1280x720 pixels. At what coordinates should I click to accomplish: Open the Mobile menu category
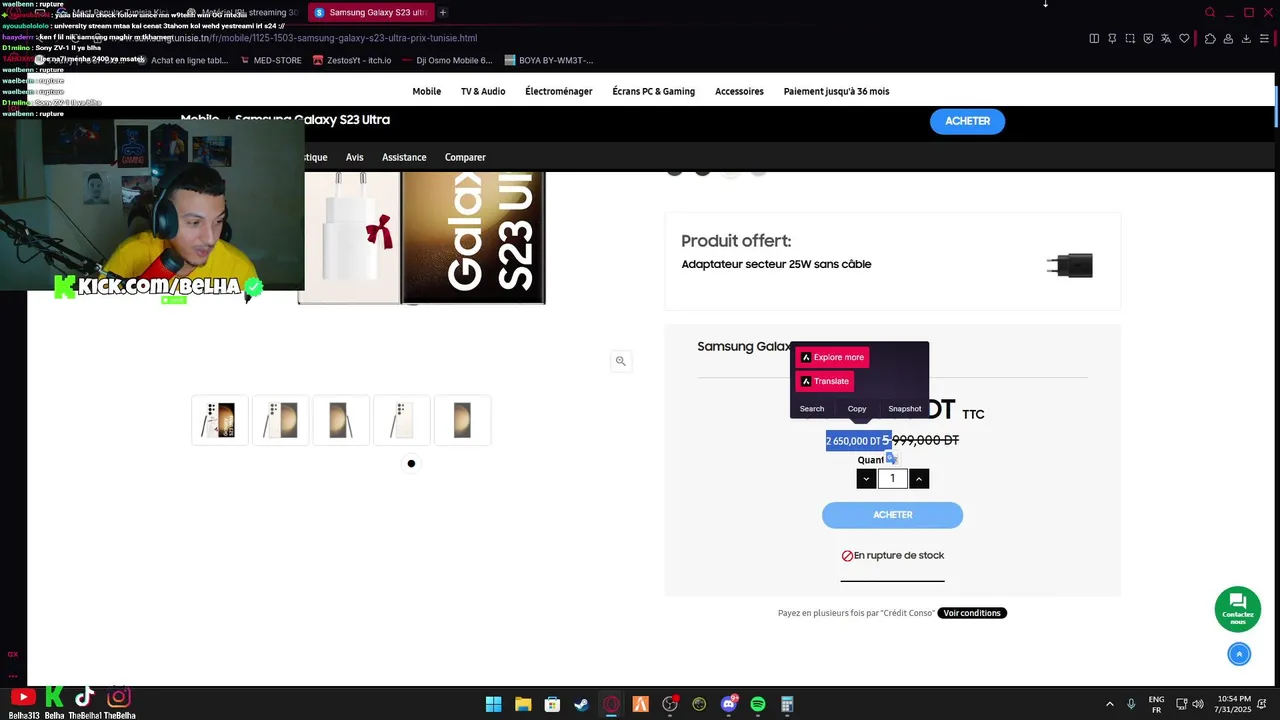(426, 91)
